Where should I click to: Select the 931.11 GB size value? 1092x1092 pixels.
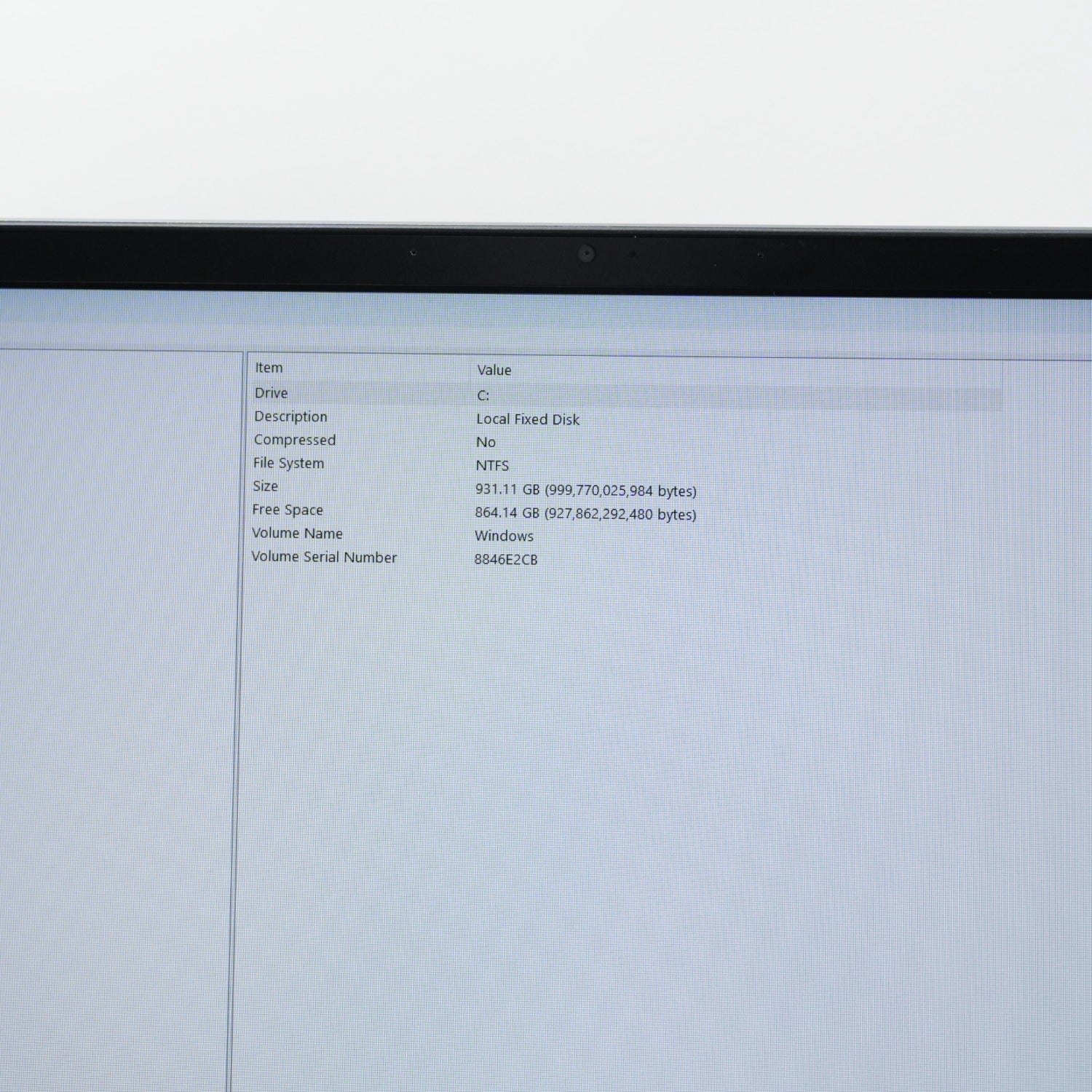tap(586, 490)
